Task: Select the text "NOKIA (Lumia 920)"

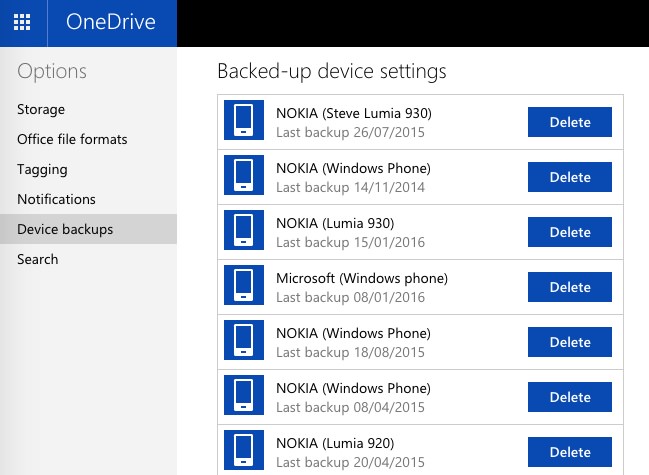Action: click(335, 444)
